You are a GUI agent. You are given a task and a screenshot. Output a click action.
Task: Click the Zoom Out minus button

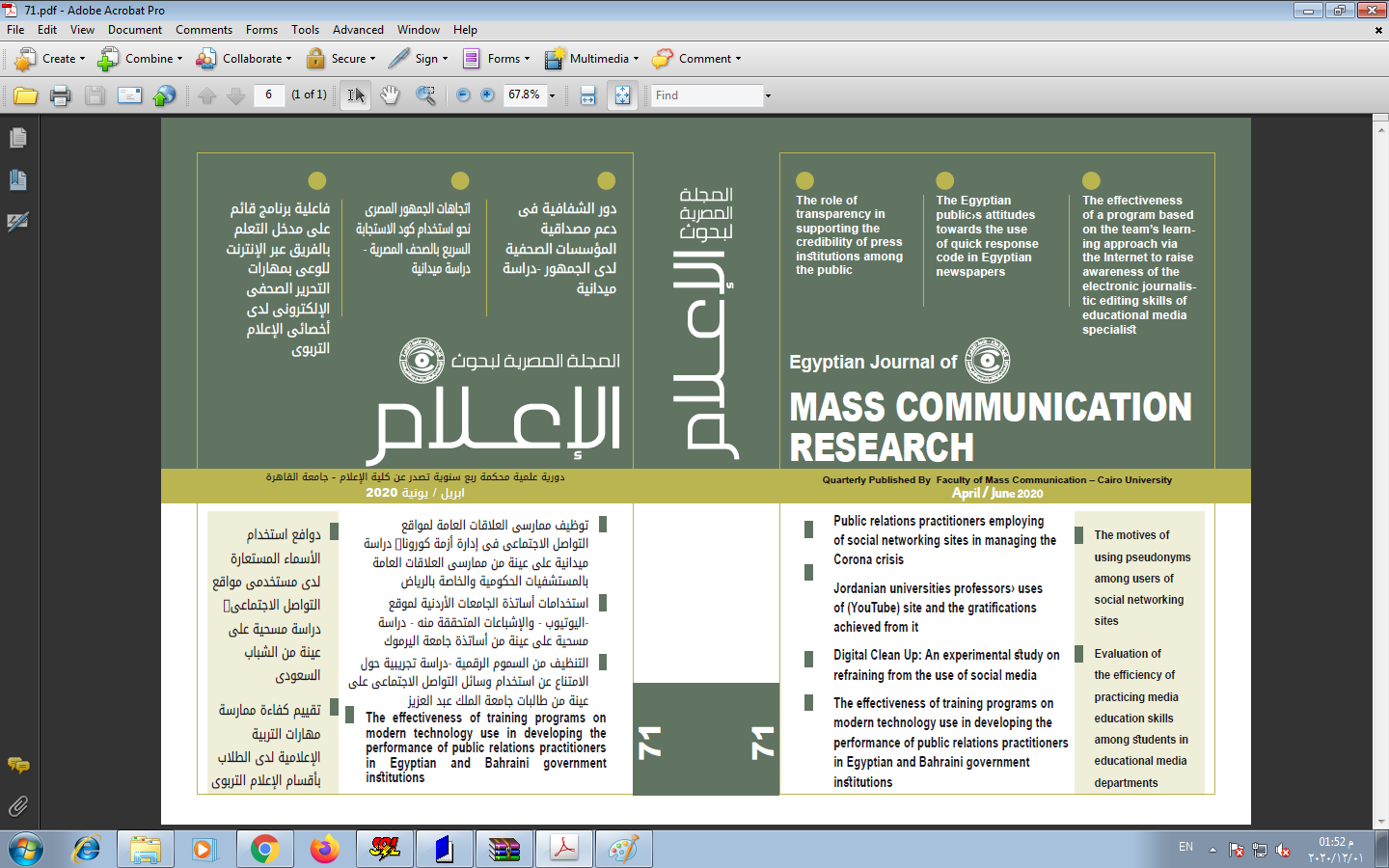(463, 95)
